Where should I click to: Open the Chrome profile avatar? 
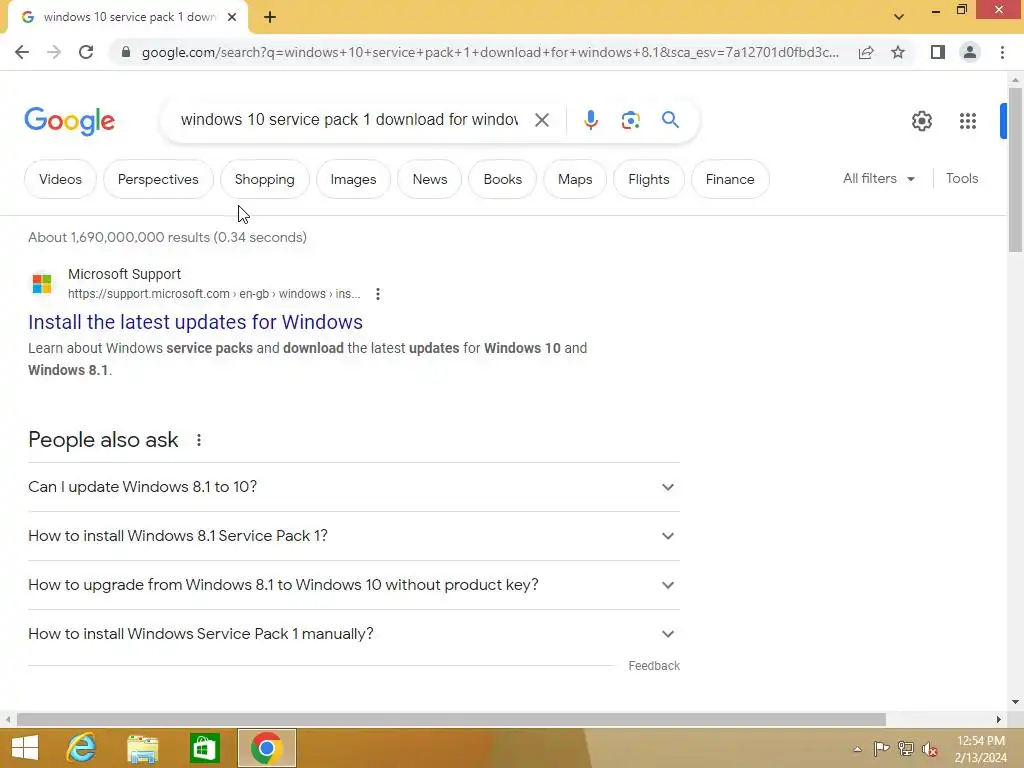[970, 52]
